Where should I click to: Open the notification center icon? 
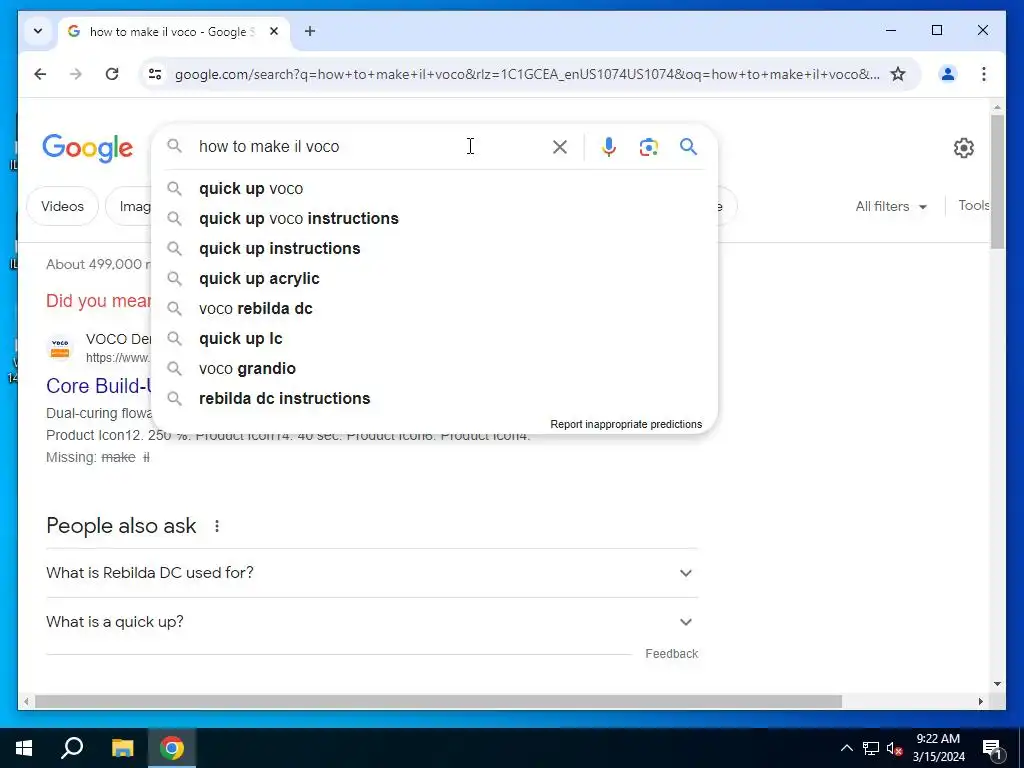[x=991, y=748]
